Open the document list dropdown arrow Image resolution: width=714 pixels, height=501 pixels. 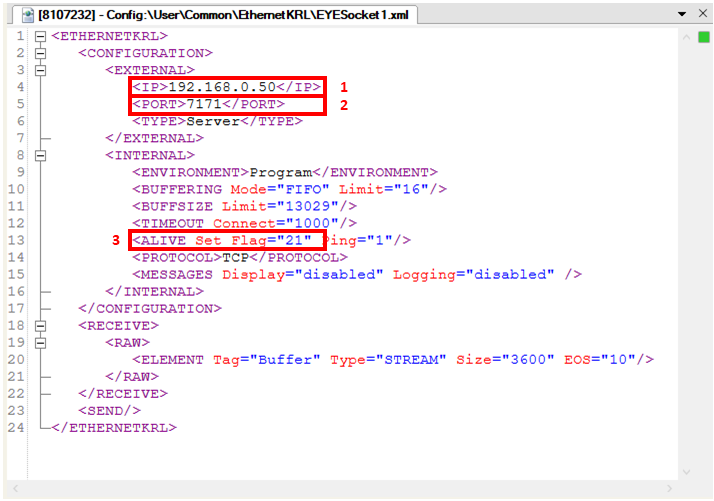tap(682, 14)
